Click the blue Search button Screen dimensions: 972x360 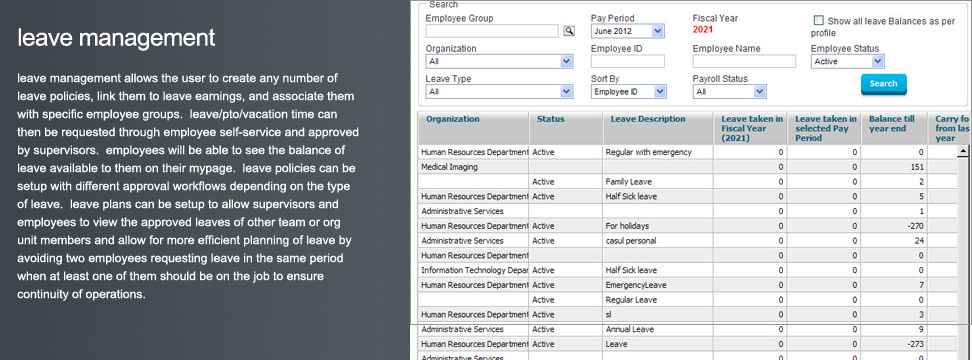click(883, 84)
